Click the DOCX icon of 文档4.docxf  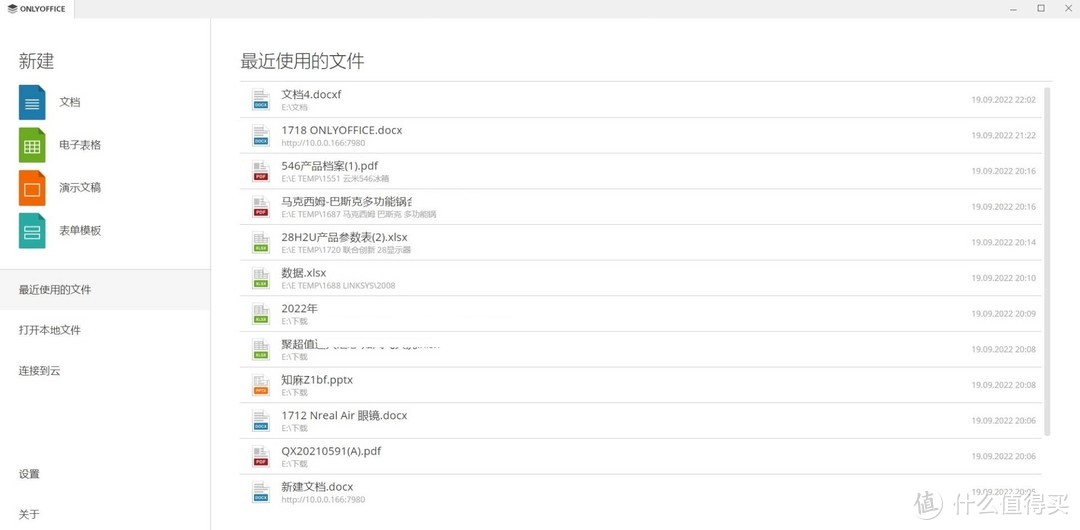coord(260,99)
